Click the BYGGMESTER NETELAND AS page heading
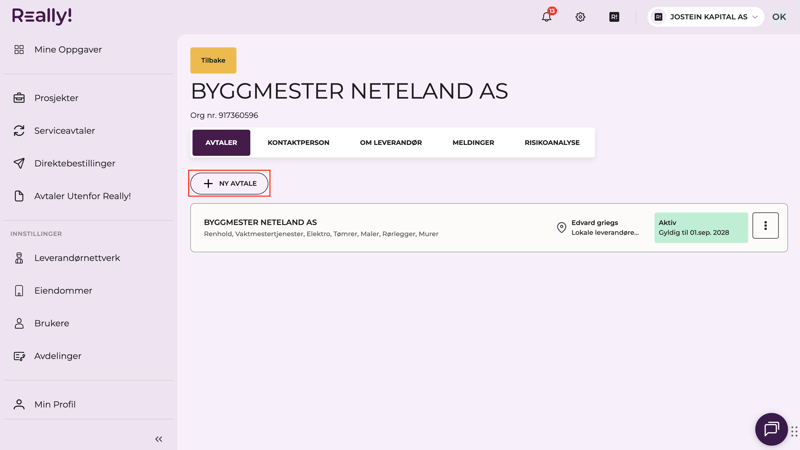The width and height of the screenshot is (800, 450). click(349, 91)
